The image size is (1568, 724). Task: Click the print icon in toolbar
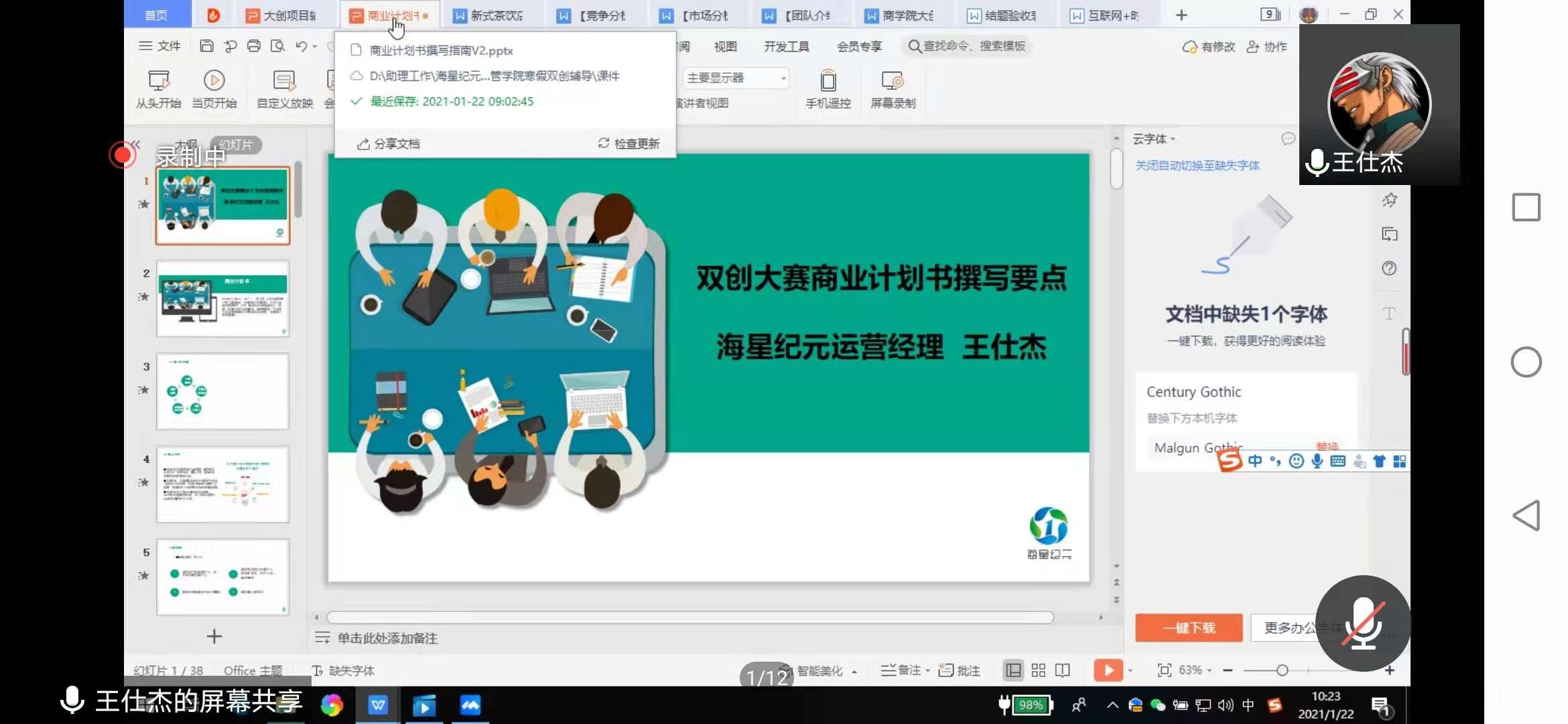pyautogui.click(x=253, y=46)
